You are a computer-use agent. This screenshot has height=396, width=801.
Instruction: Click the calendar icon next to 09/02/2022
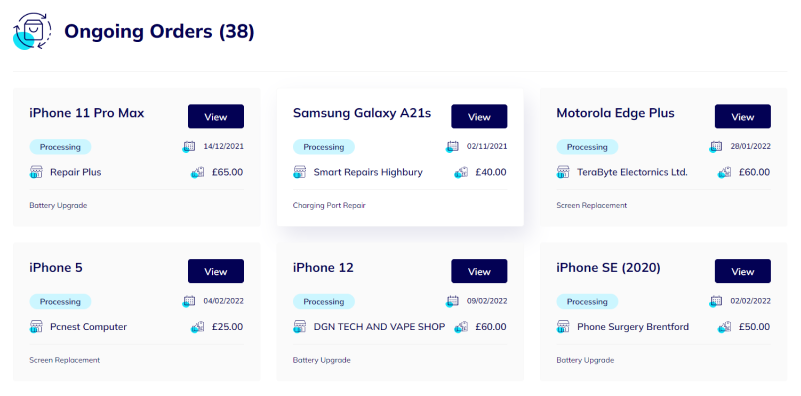pos(452,301)
